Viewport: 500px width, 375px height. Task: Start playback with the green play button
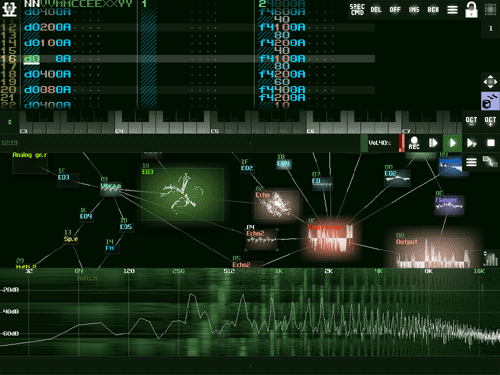click(452, 143)
